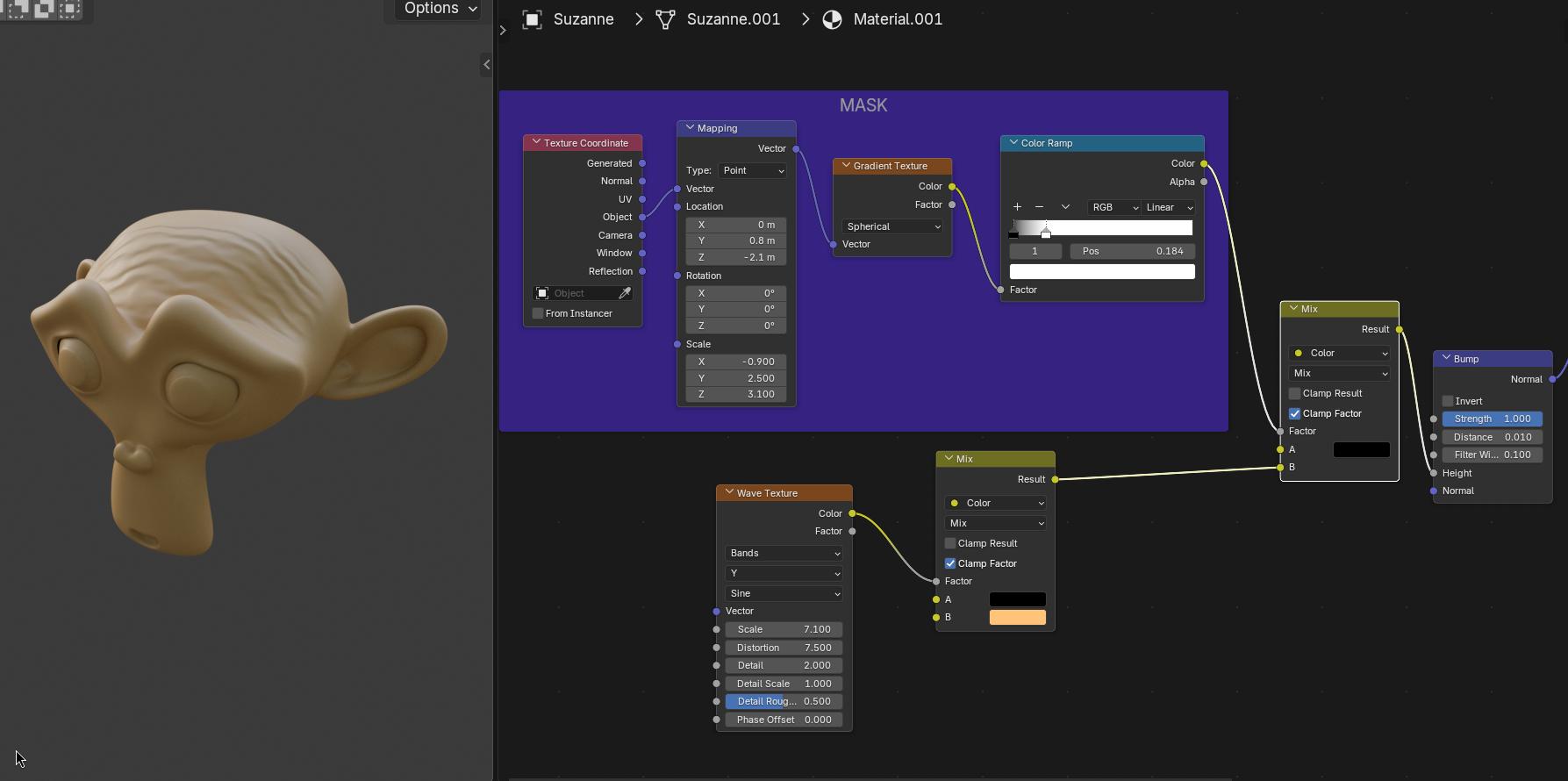Click the Gradient Texture Color output socket
Screen dimensions: 1568x781
click(x=952, y=187)
